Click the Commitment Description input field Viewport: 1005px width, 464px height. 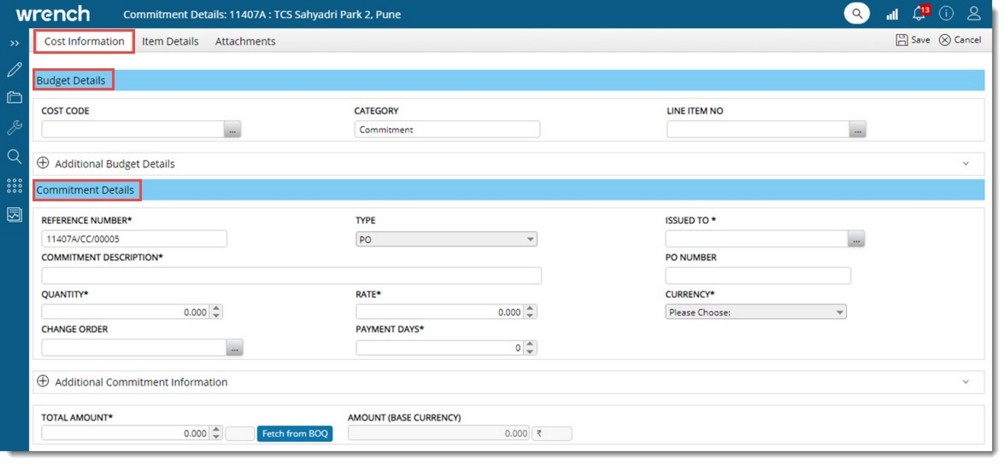tap(291, 276)
